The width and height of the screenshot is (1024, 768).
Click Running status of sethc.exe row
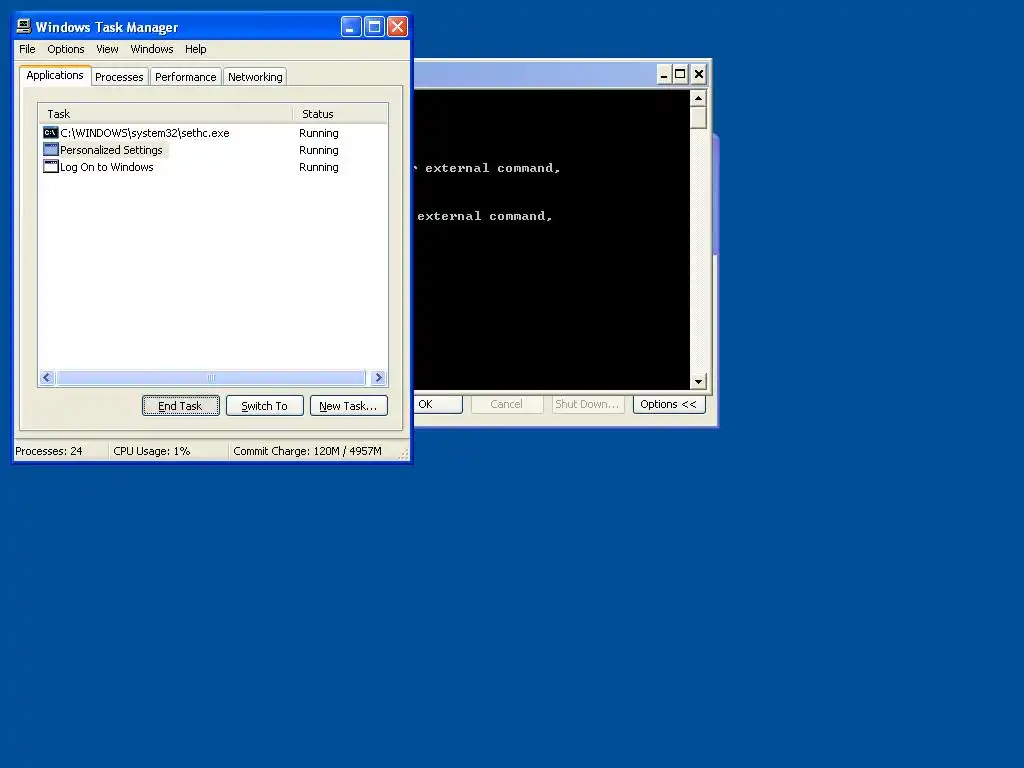pyautogui.click(x=319, y=133)
